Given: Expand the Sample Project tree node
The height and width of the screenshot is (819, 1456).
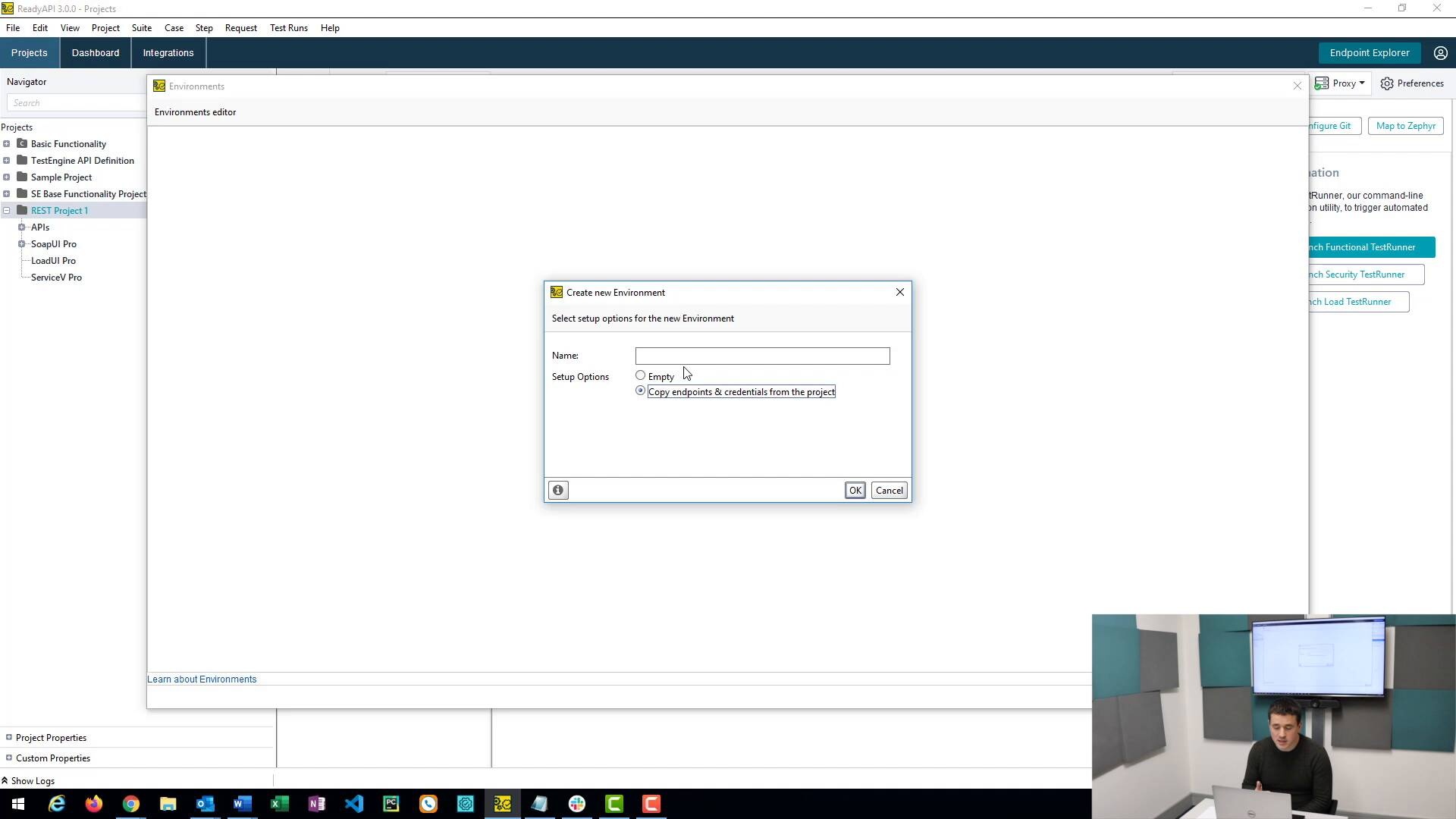Looking at the screenshot, I should click(7, 177).
